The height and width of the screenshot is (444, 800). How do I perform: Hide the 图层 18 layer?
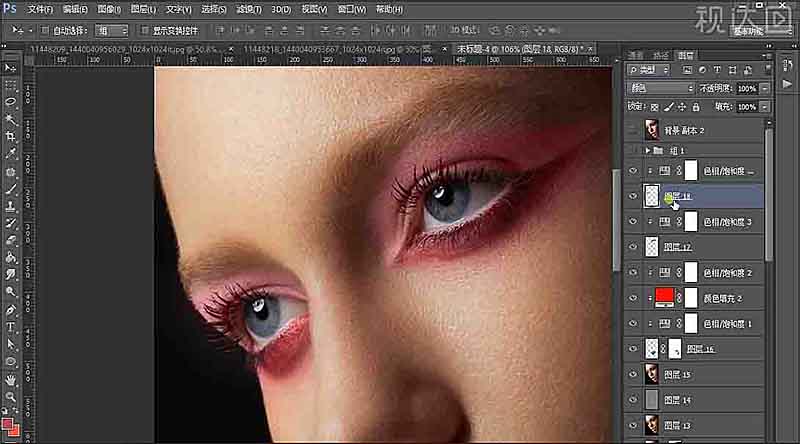coord(633,196)
